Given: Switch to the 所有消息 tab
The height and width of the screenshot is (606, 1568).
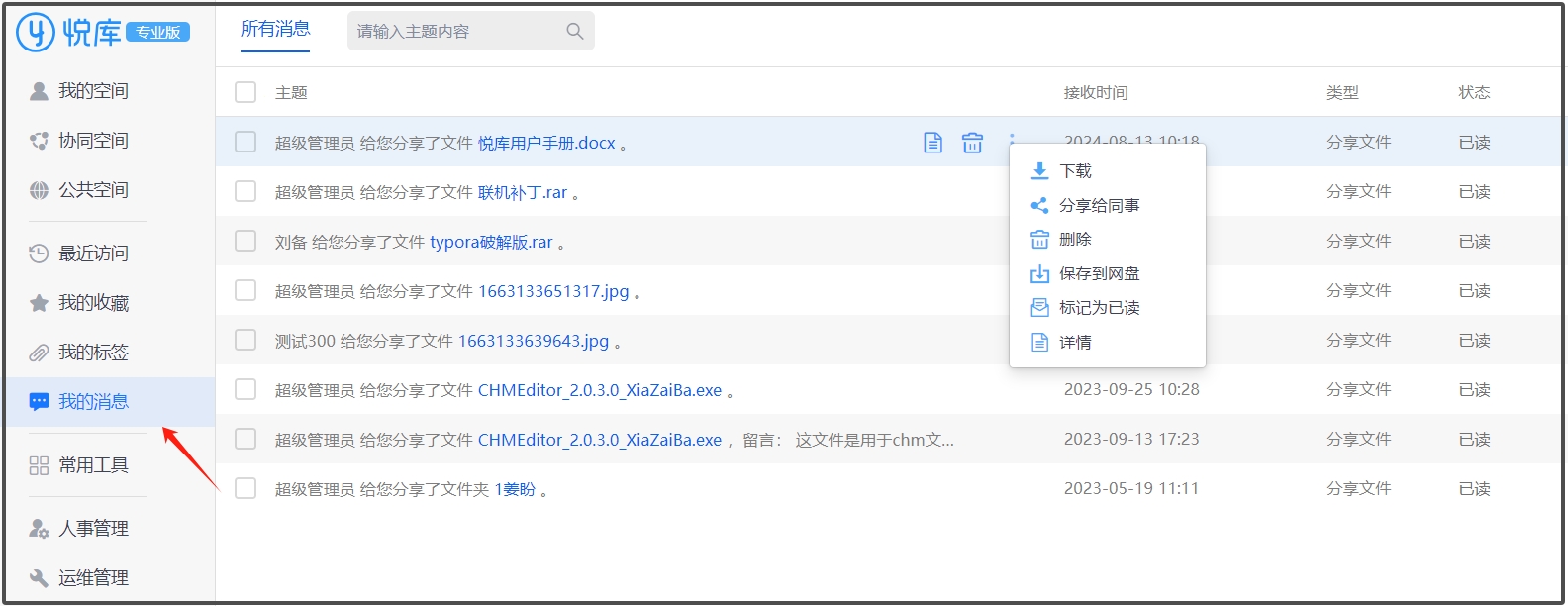Looking at the screenshot, I should [x=275, y=29].
